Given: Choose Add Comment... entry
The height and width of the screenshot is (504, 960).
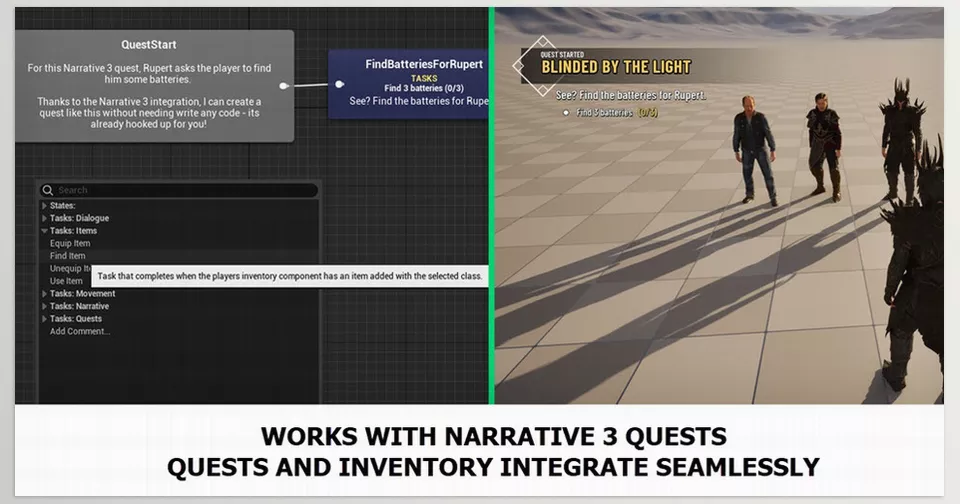Looking at the screenshot, I should pyautogui.click(x=80, y=331).
